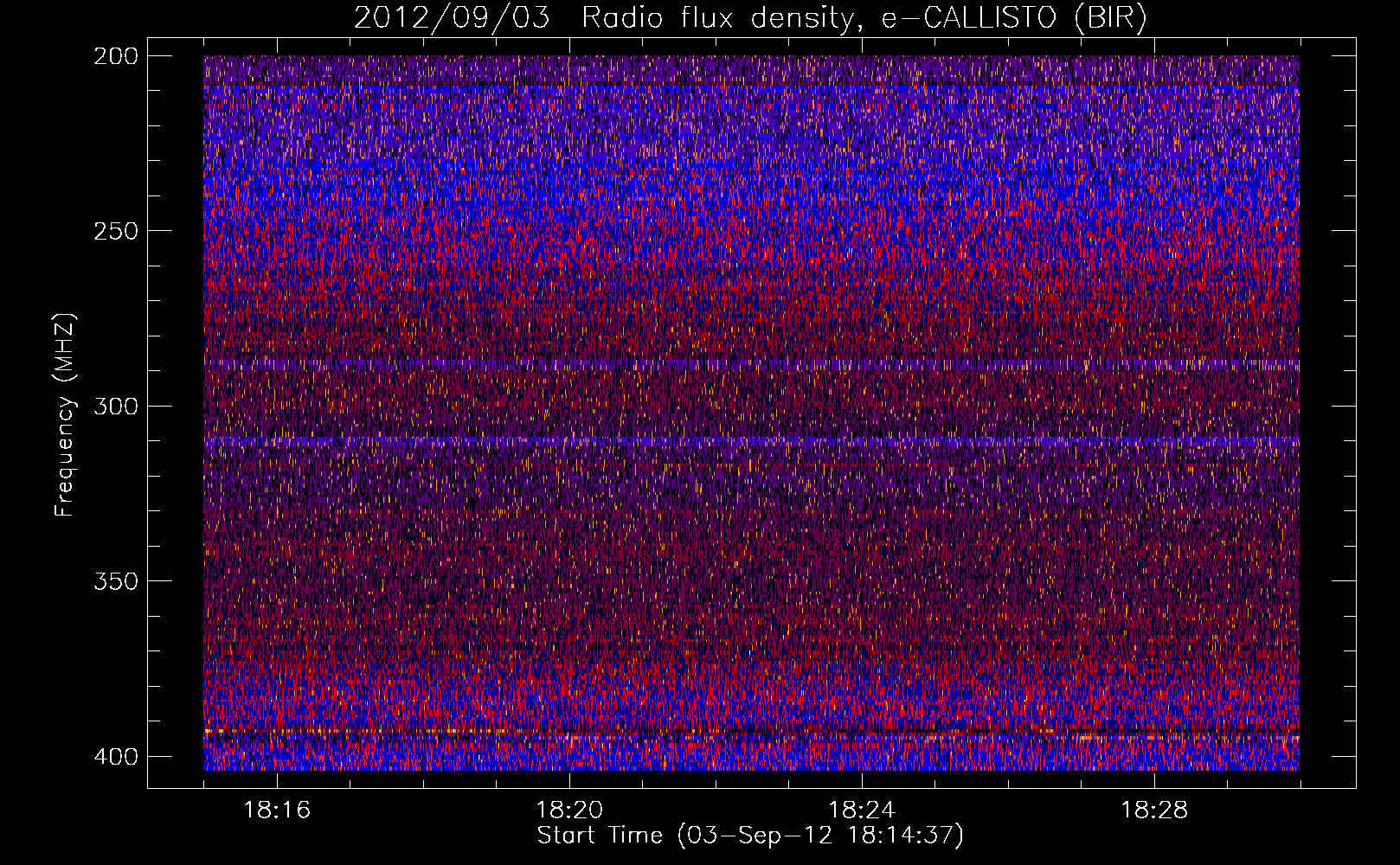The image size is (1400, 865).
Task: Click the 300 frequency tick label
Action: (115, 406)
